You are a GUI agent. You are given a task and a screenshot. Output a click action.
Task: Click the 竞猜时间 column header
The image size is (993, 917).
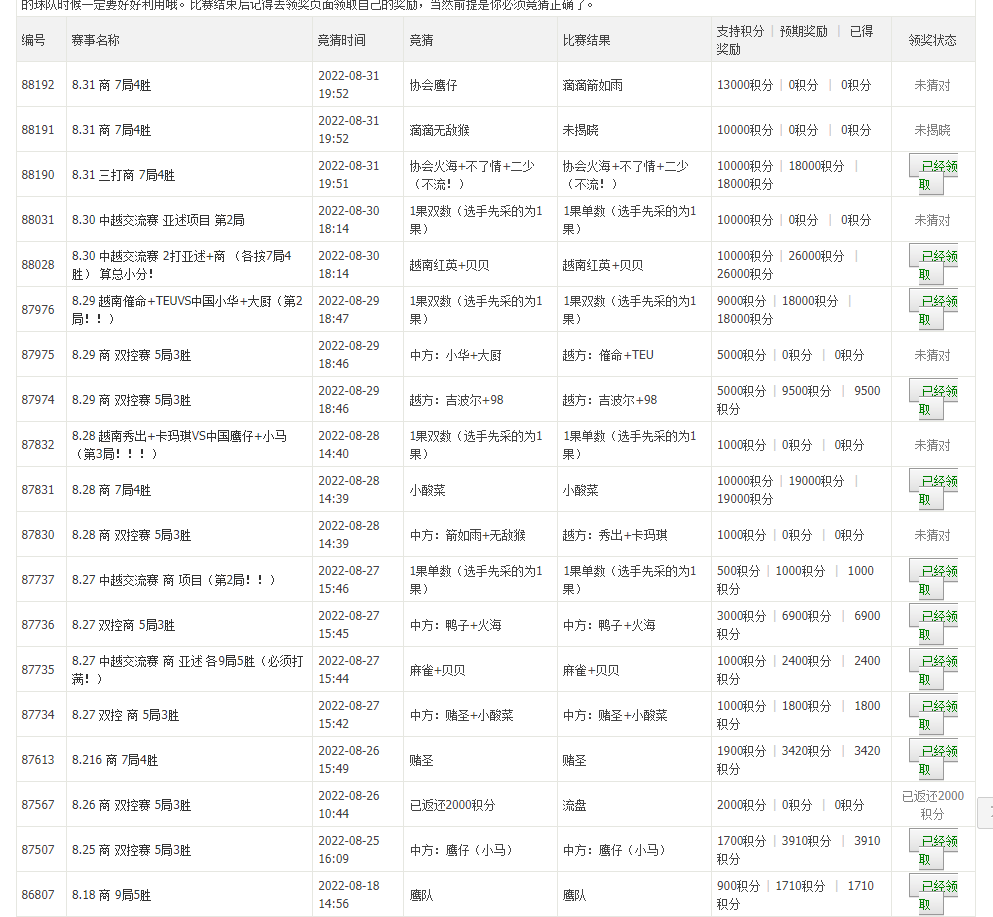point(342,40)
